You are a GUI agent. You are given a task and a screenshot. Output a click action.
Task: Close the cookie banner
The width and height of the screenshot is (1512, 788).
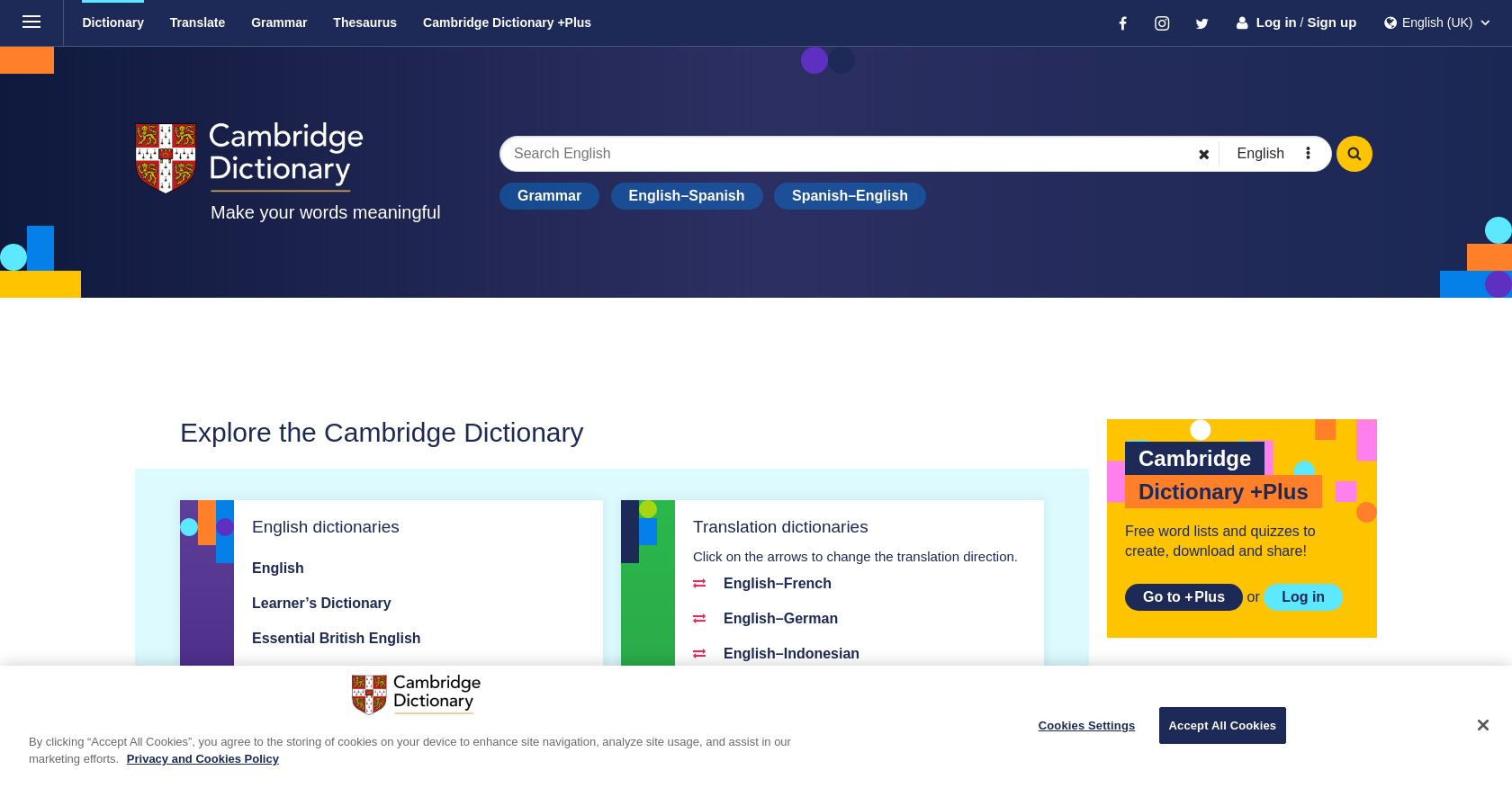[1482, 725]
